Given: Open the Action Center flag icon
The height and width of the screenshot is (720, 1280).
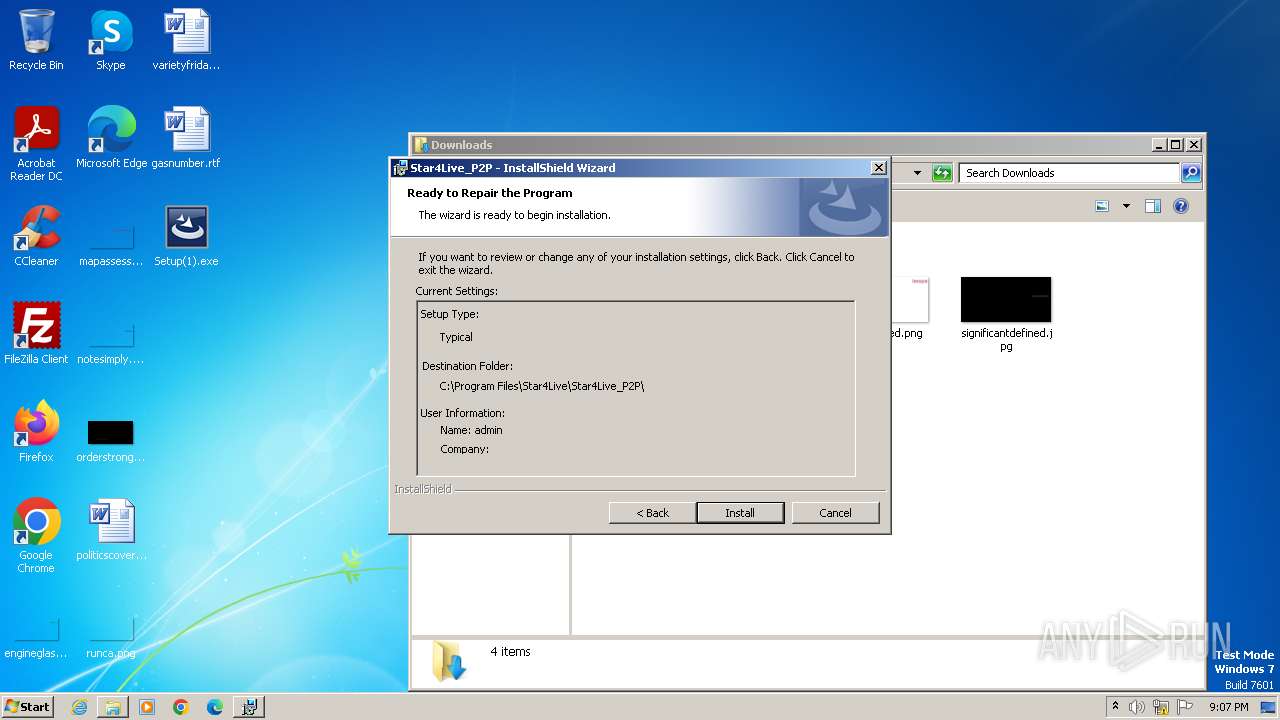Looking at the screenshot, I should [1183, 707].
